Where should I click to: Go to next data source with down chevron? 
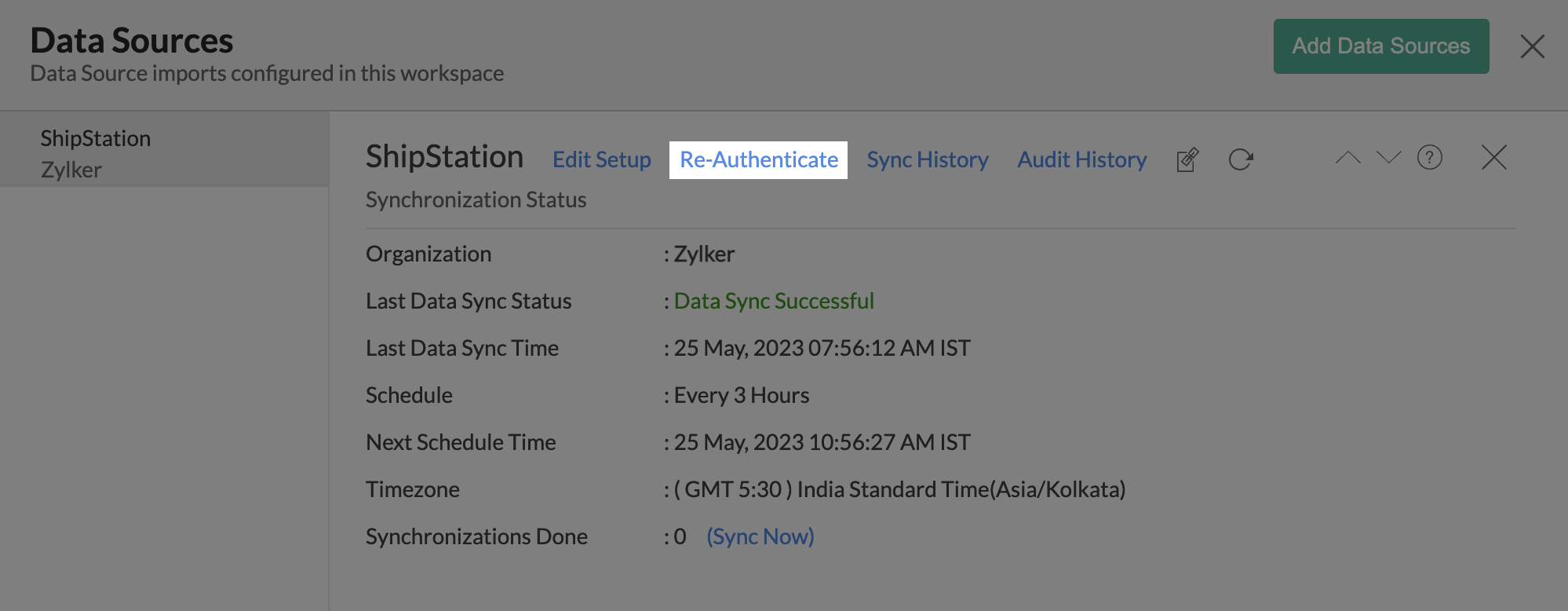click(x=1389, y=158)
